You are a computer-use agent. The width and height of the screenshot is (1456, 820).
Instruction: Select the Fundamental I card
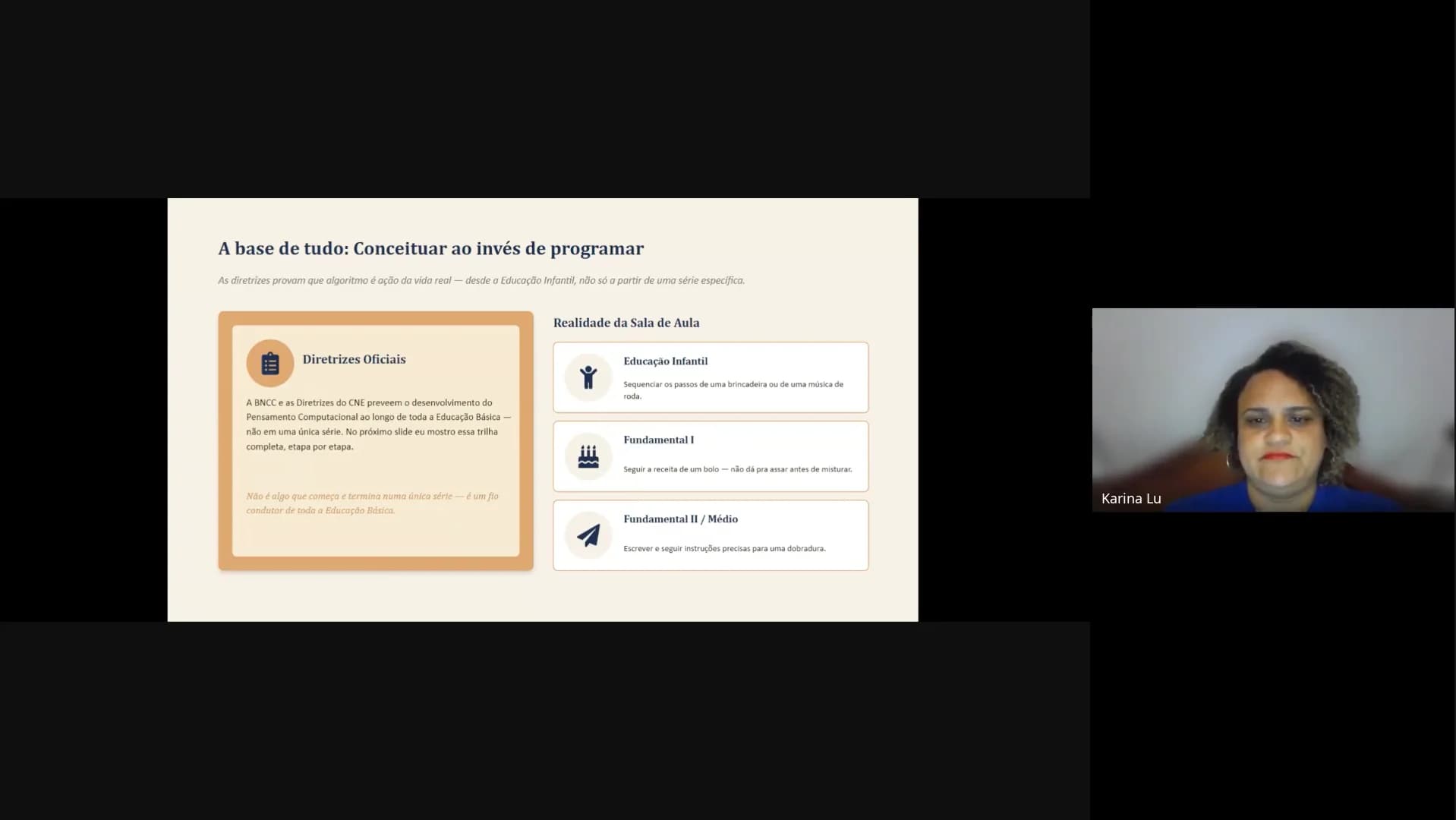click(711, 456)
